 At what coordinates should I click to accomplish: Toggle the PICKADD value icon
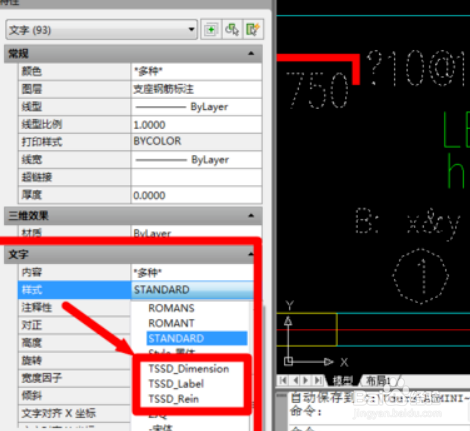point(211,30)
